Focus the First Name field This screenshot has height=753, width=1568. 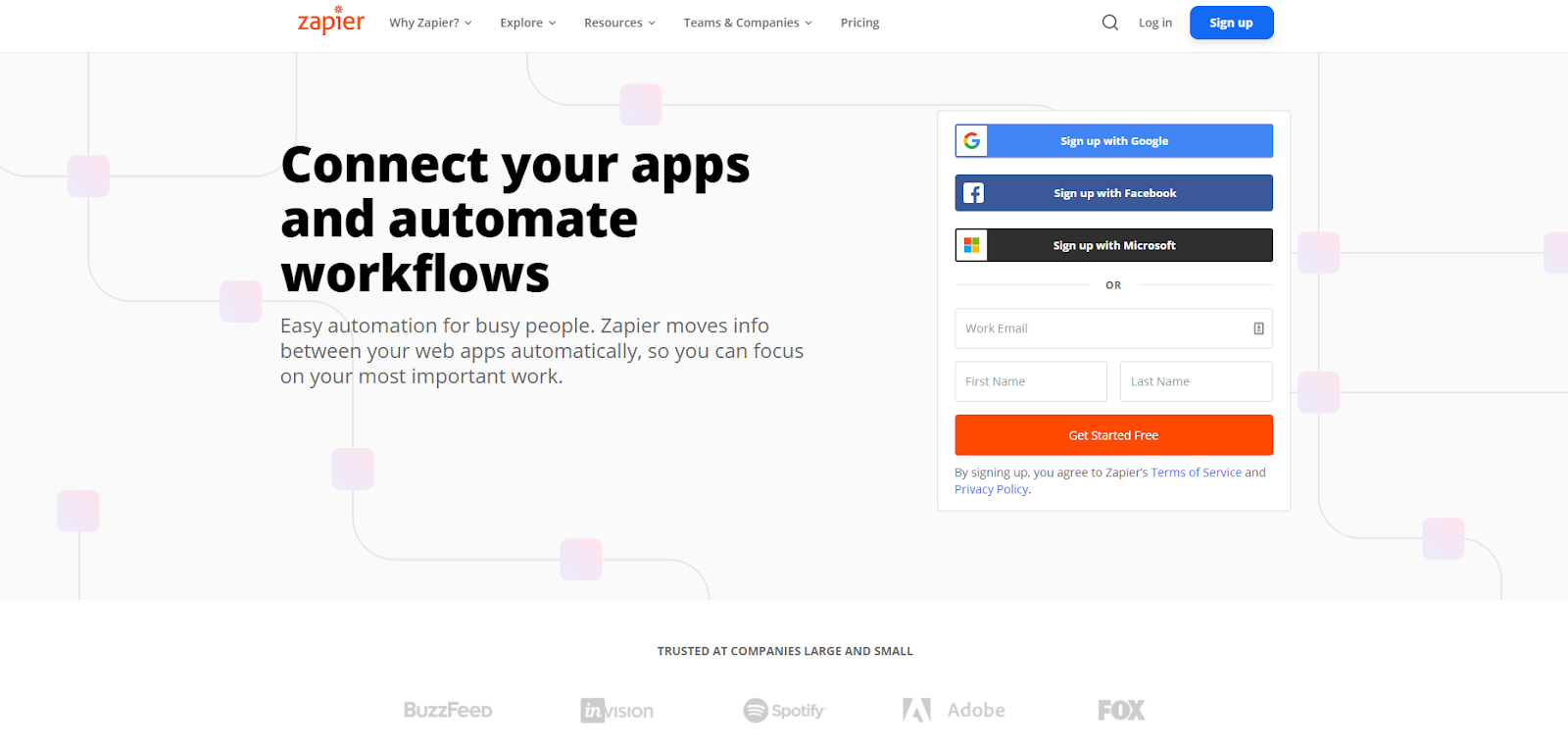point(1031,381)
